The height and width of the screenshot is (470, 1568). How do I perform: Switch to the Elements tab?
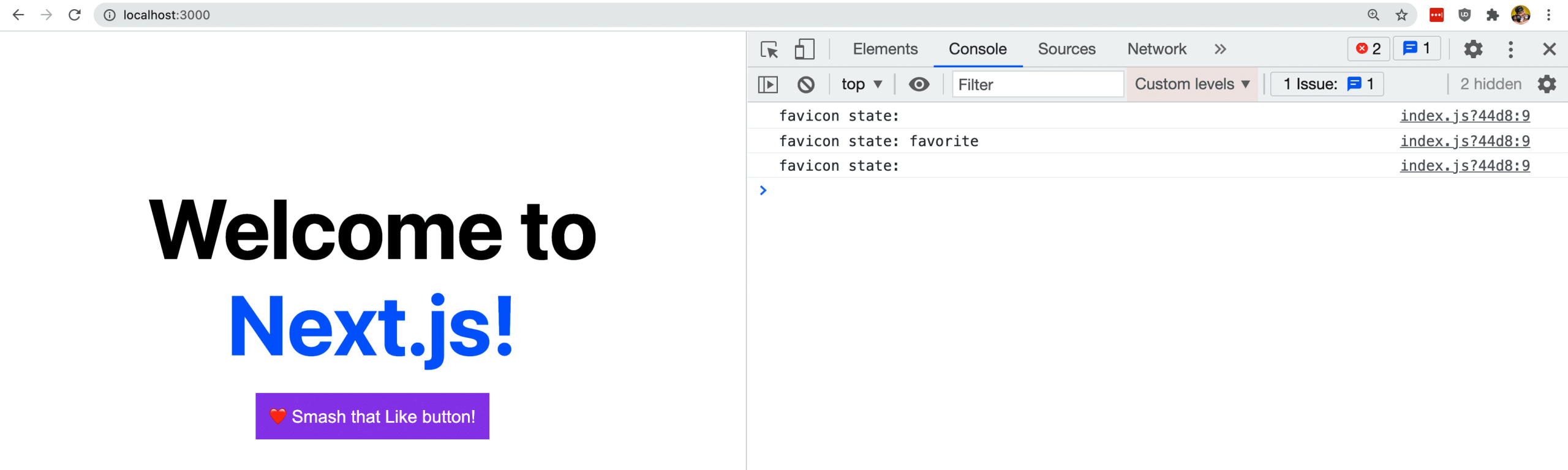[885, 49]
